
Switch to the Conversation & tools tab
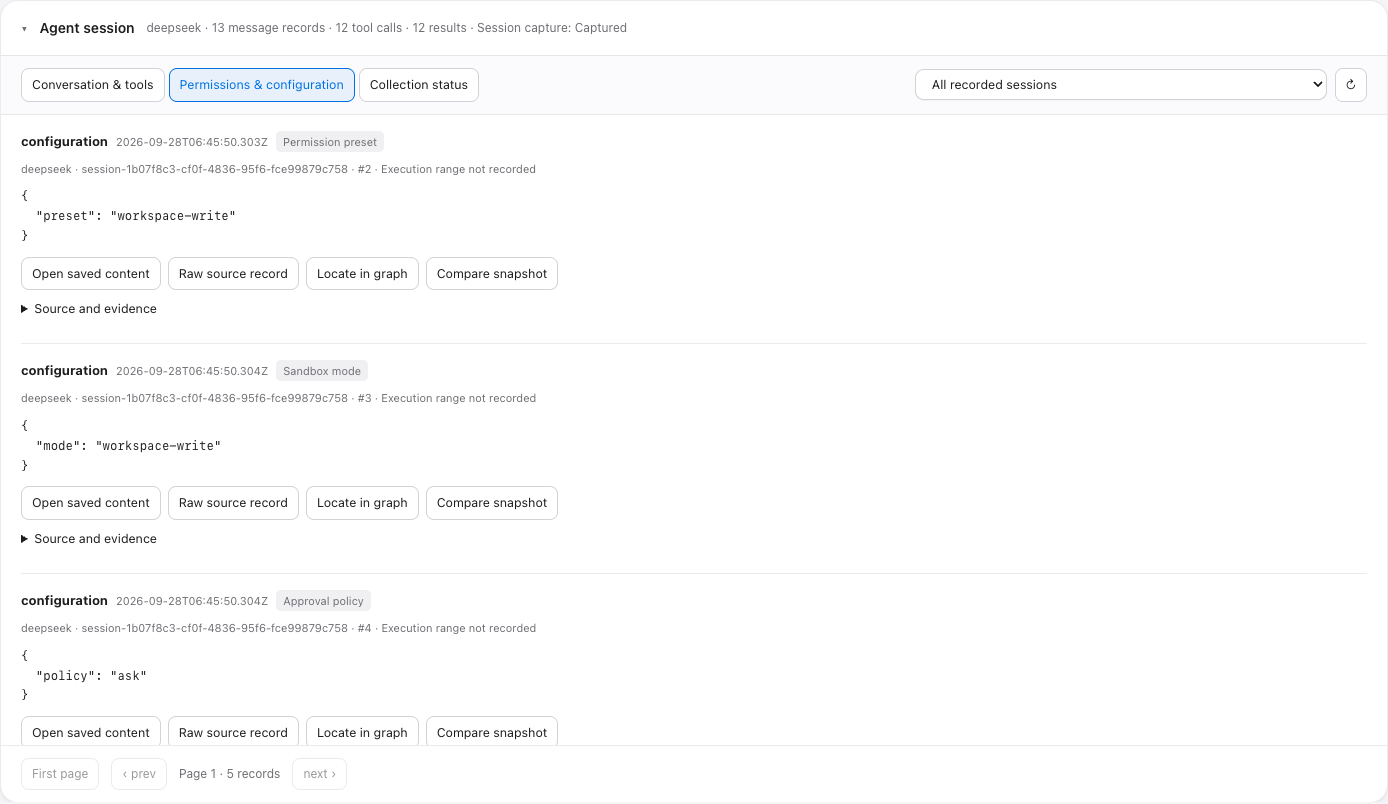point(93,85)
